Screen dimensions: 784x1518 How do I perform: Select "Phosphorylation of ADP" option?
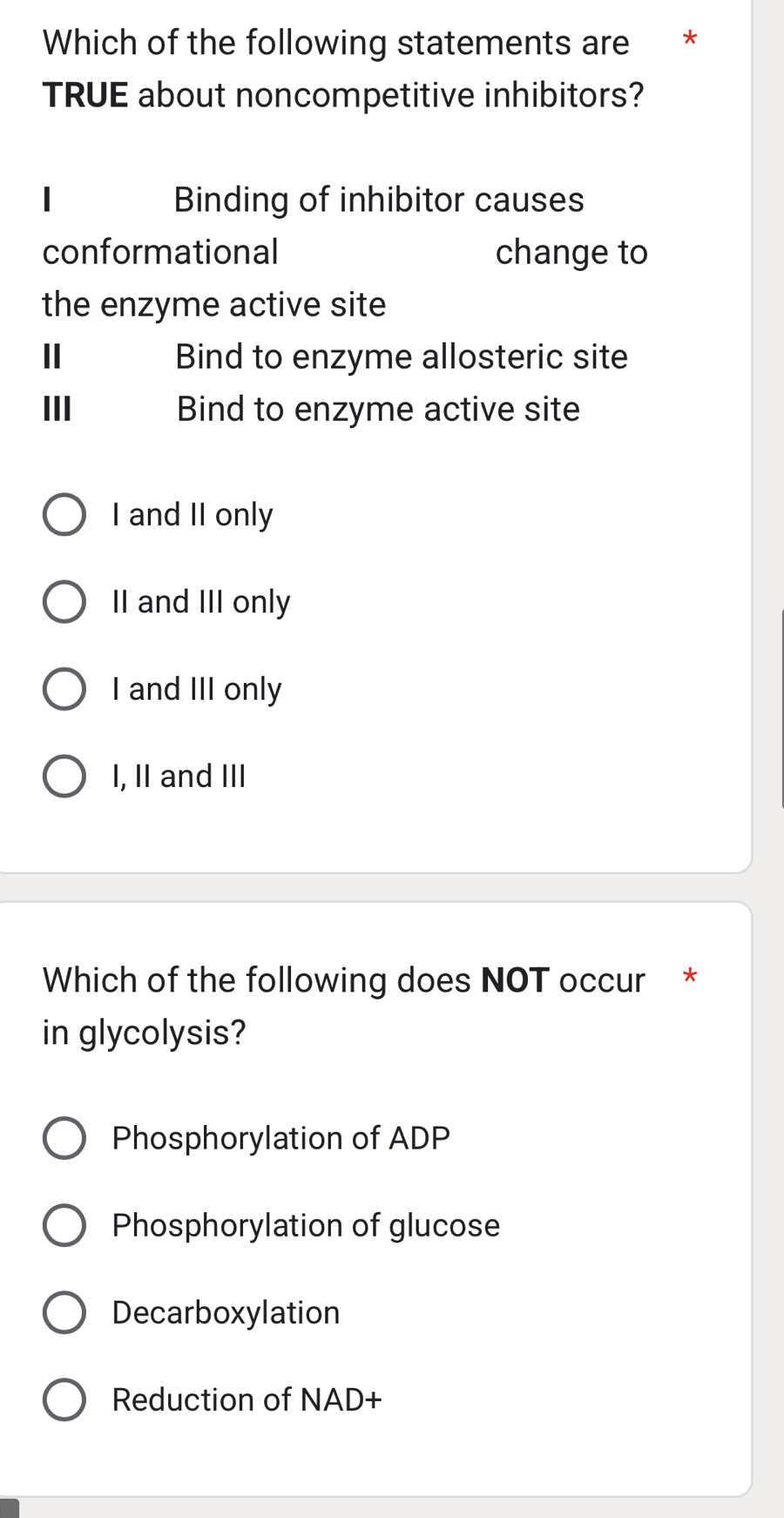pyautogui.click(x=64, y=1138)
